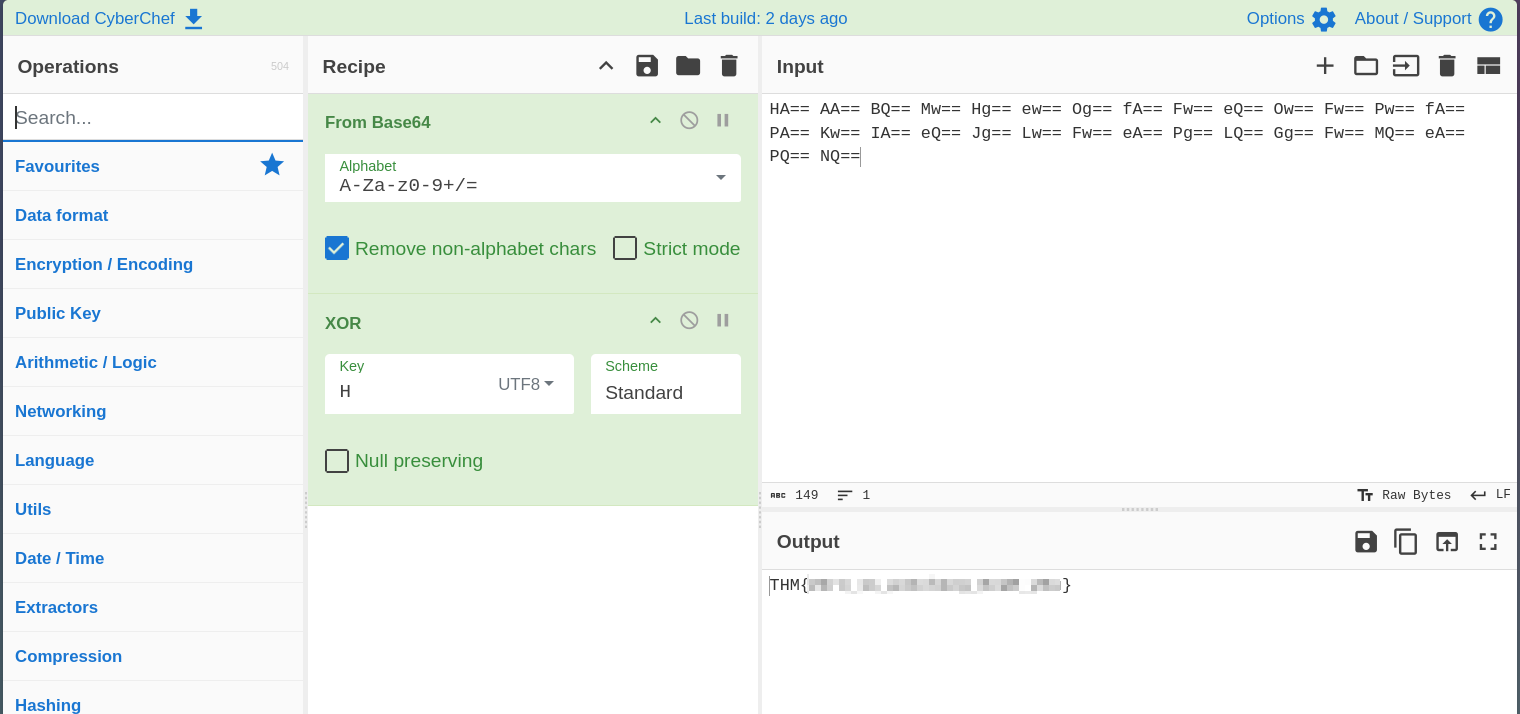The width and height of the screenshot is (1520, 714).
Task: Enable Null preserving checkbox
Action: coord(337,461)
